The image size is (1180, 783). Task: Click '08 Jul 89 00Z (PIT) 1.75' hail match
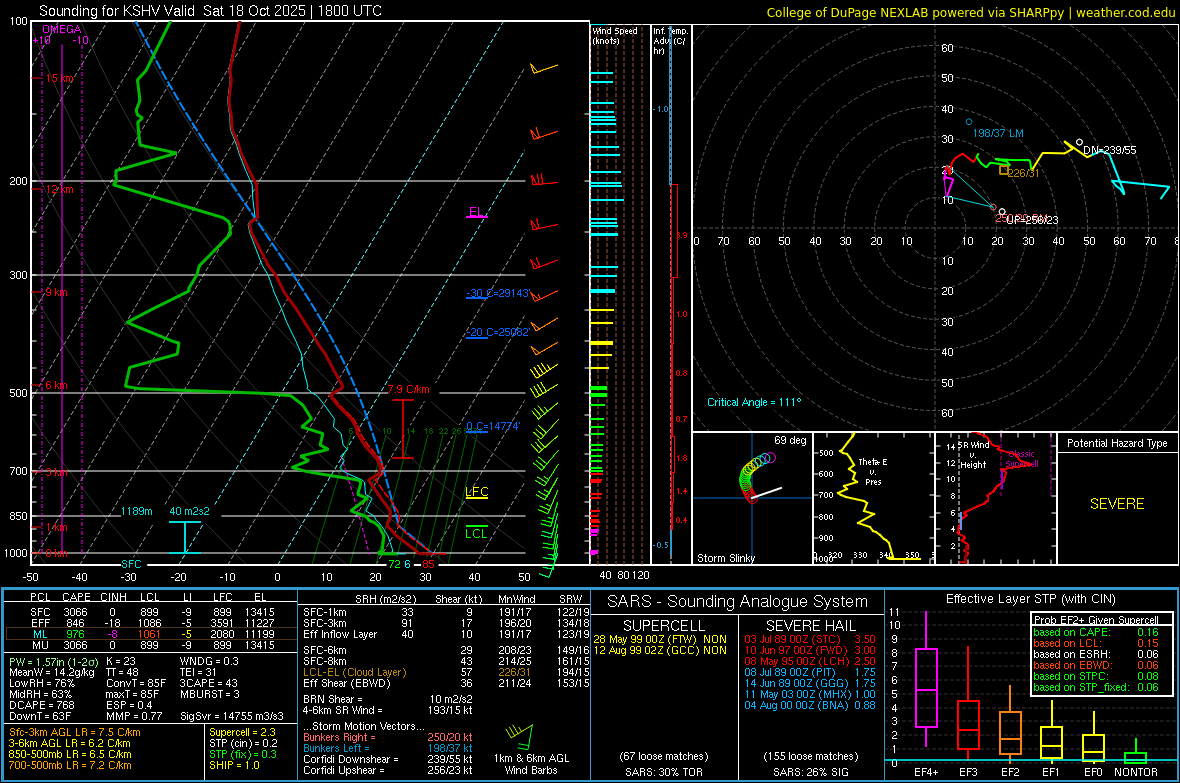point(810,672)
